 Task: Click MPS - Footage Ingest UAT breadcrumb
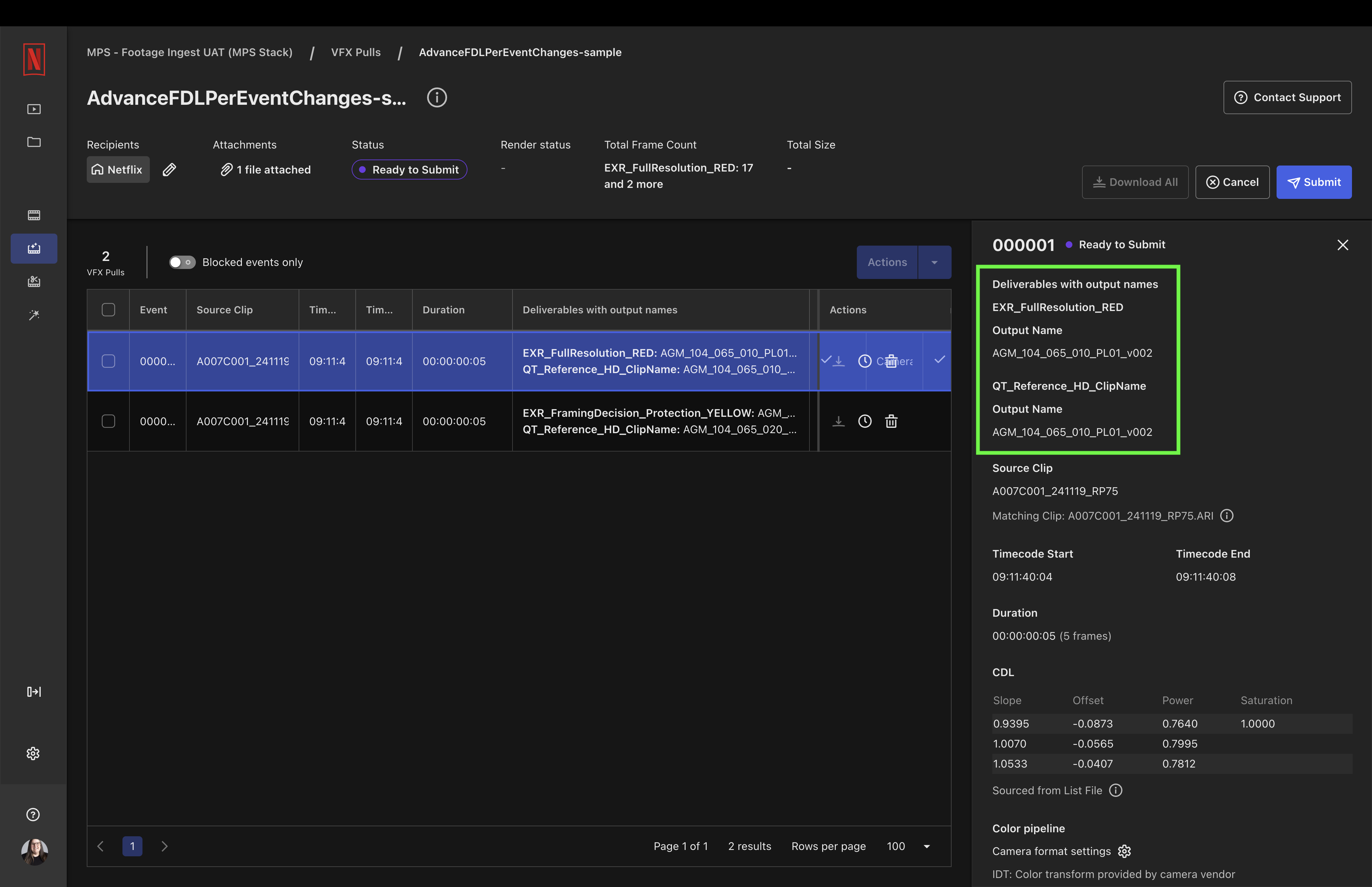(x=190, y=52)
